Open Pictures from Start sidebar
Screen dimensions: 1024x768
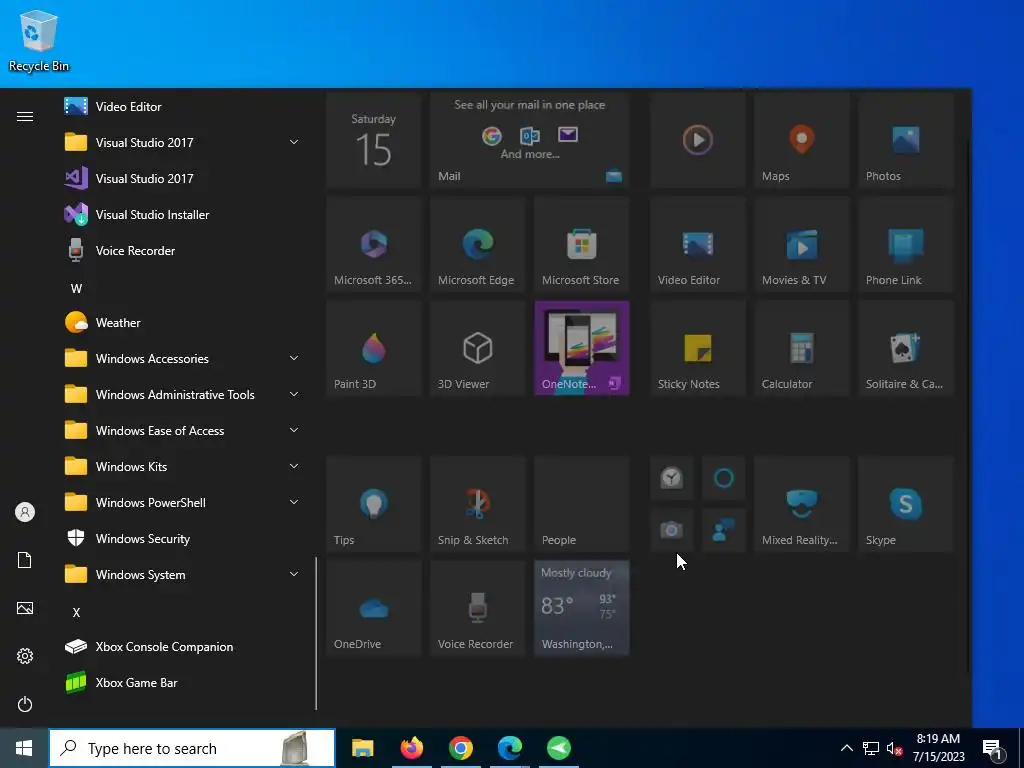click(25, 608)
